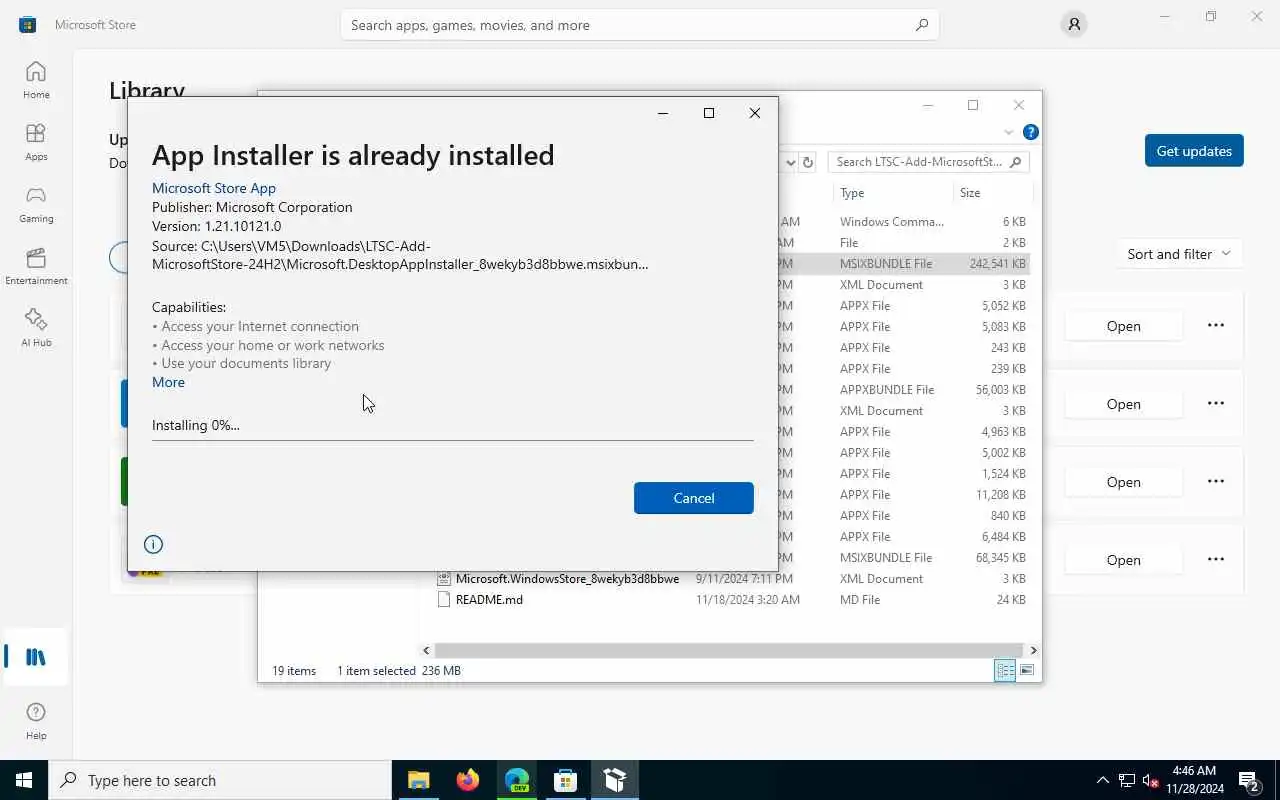Click the right arrow of Explorer scrollbar
The image size is (1280, 800).
[x=1033, y=650]
